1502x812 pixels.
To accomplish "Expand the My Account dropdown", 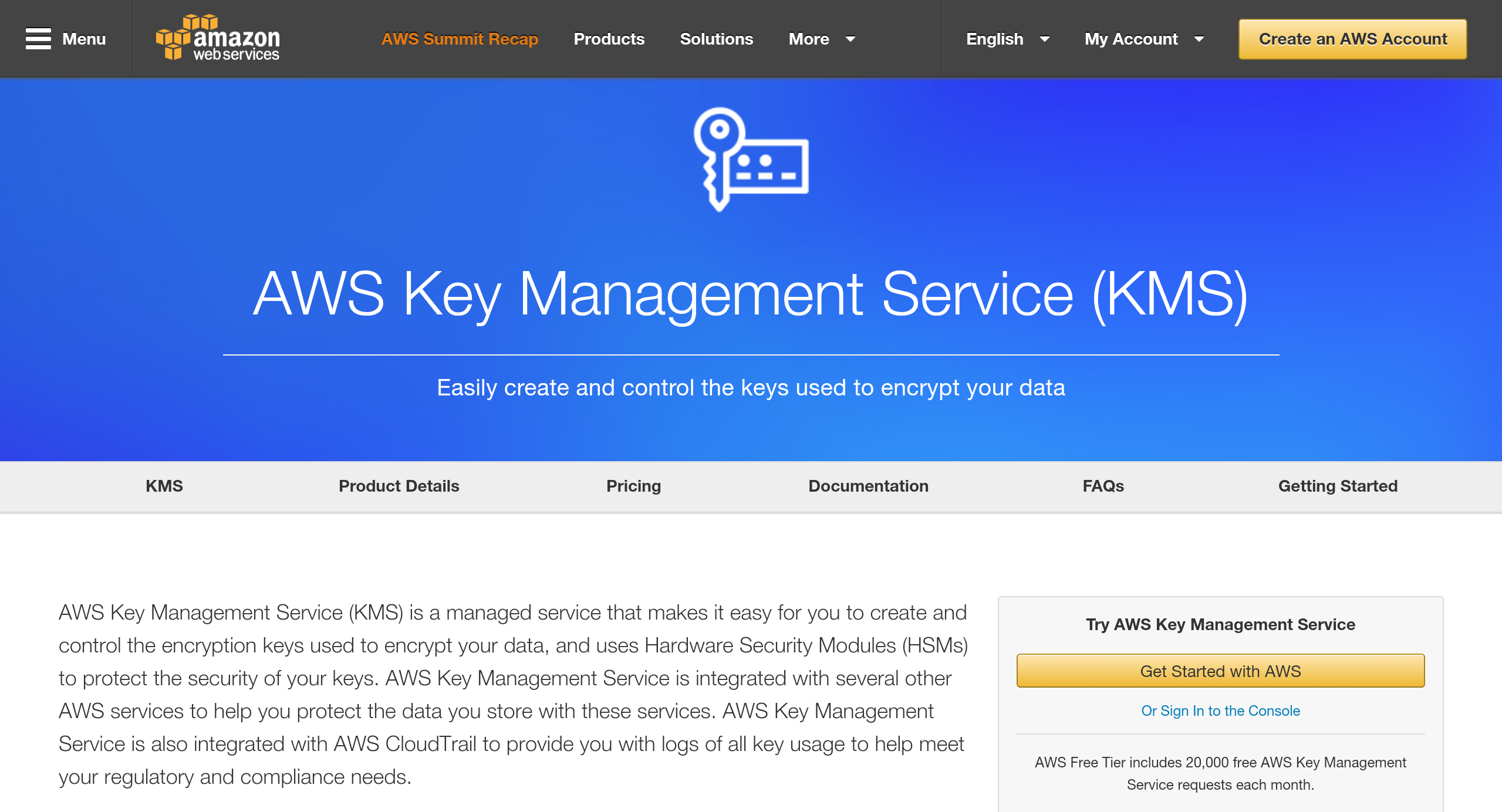I will tap(1144, 39).
